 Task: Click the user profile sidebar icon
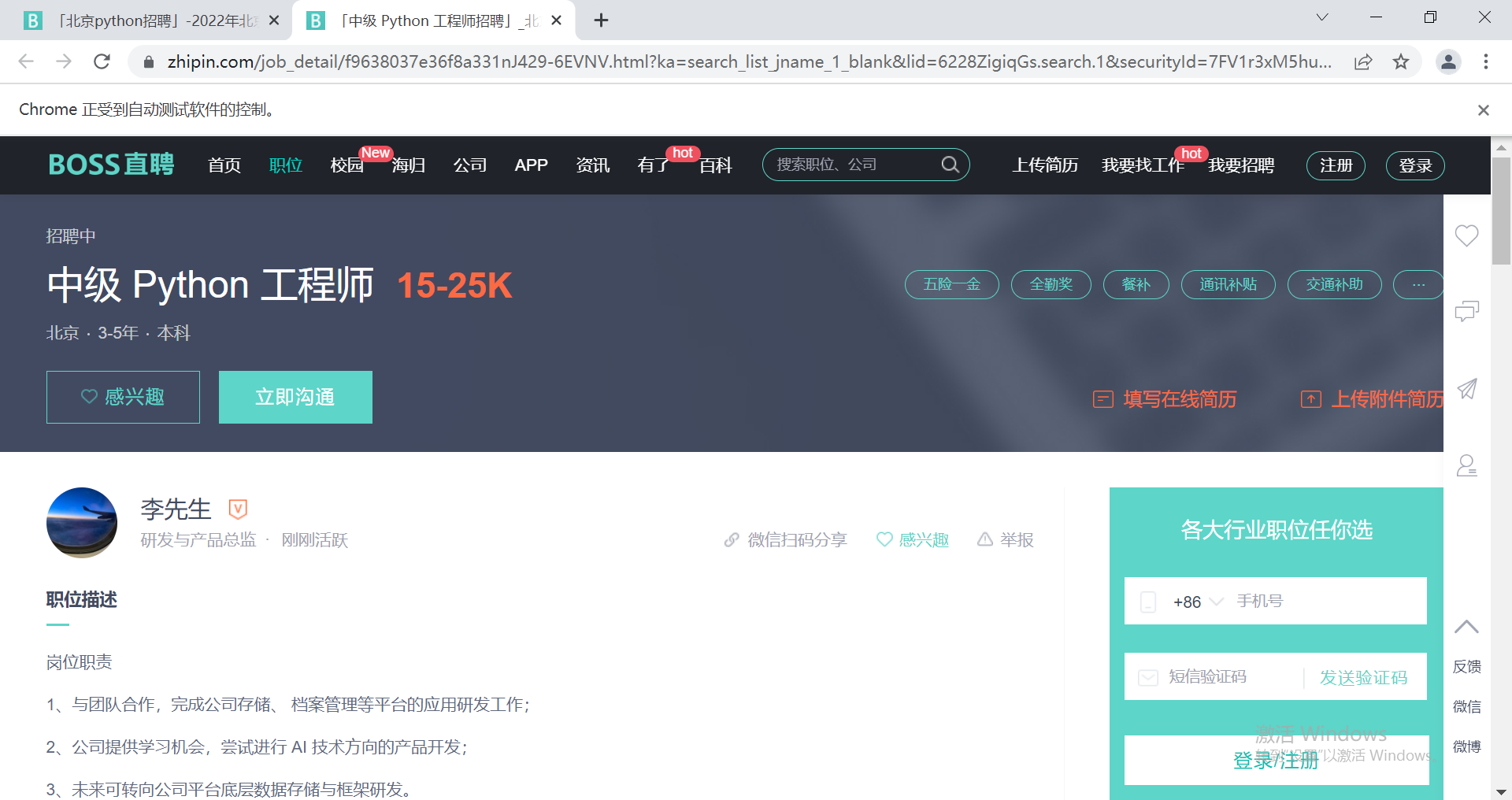1466,465
